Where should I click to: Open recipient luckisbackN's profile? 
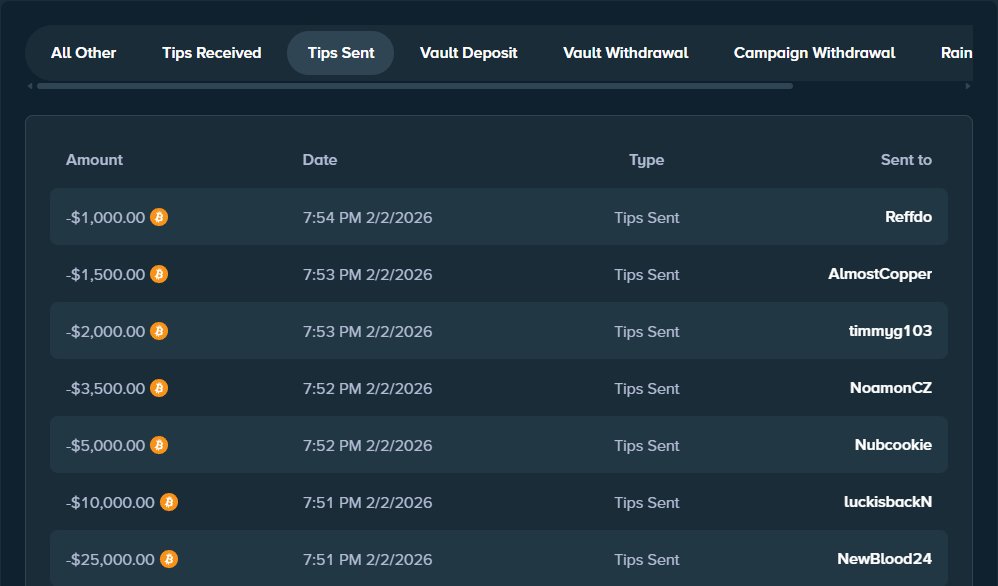(888, 502)
